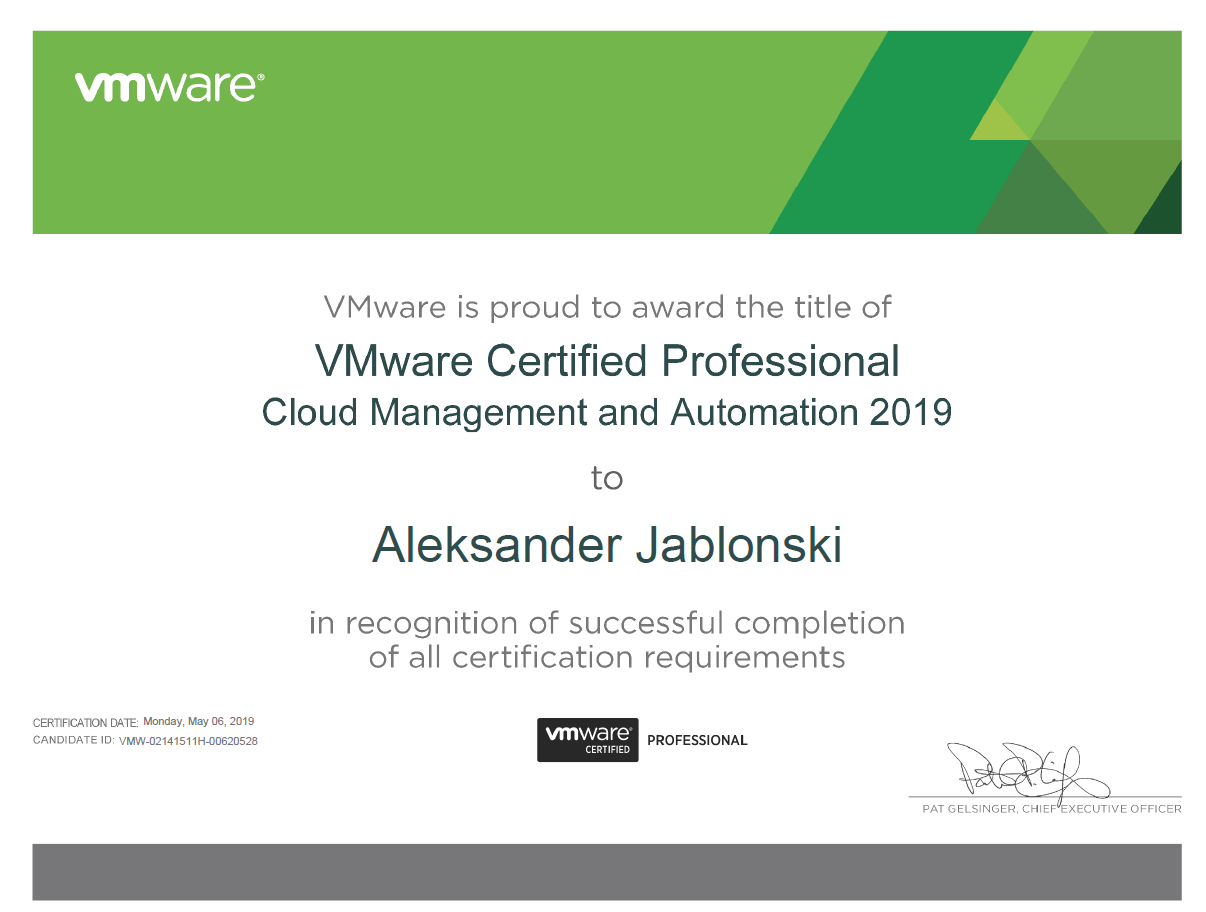Select the light green diamond in banner corner
Image resolution: width=1206 pixels, height=912 pixels.
point(1000,120)
